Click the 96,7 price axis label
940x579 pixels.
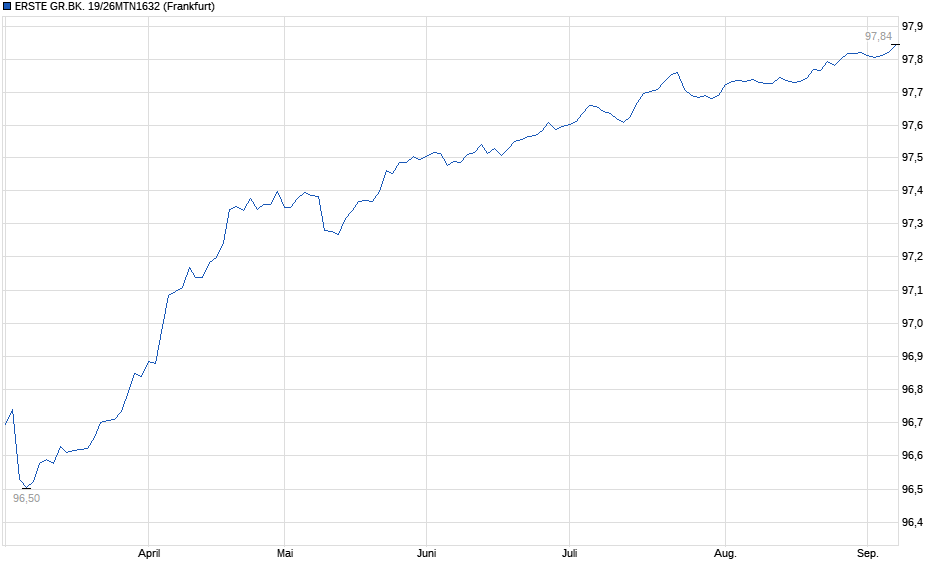tap(912, 423)
